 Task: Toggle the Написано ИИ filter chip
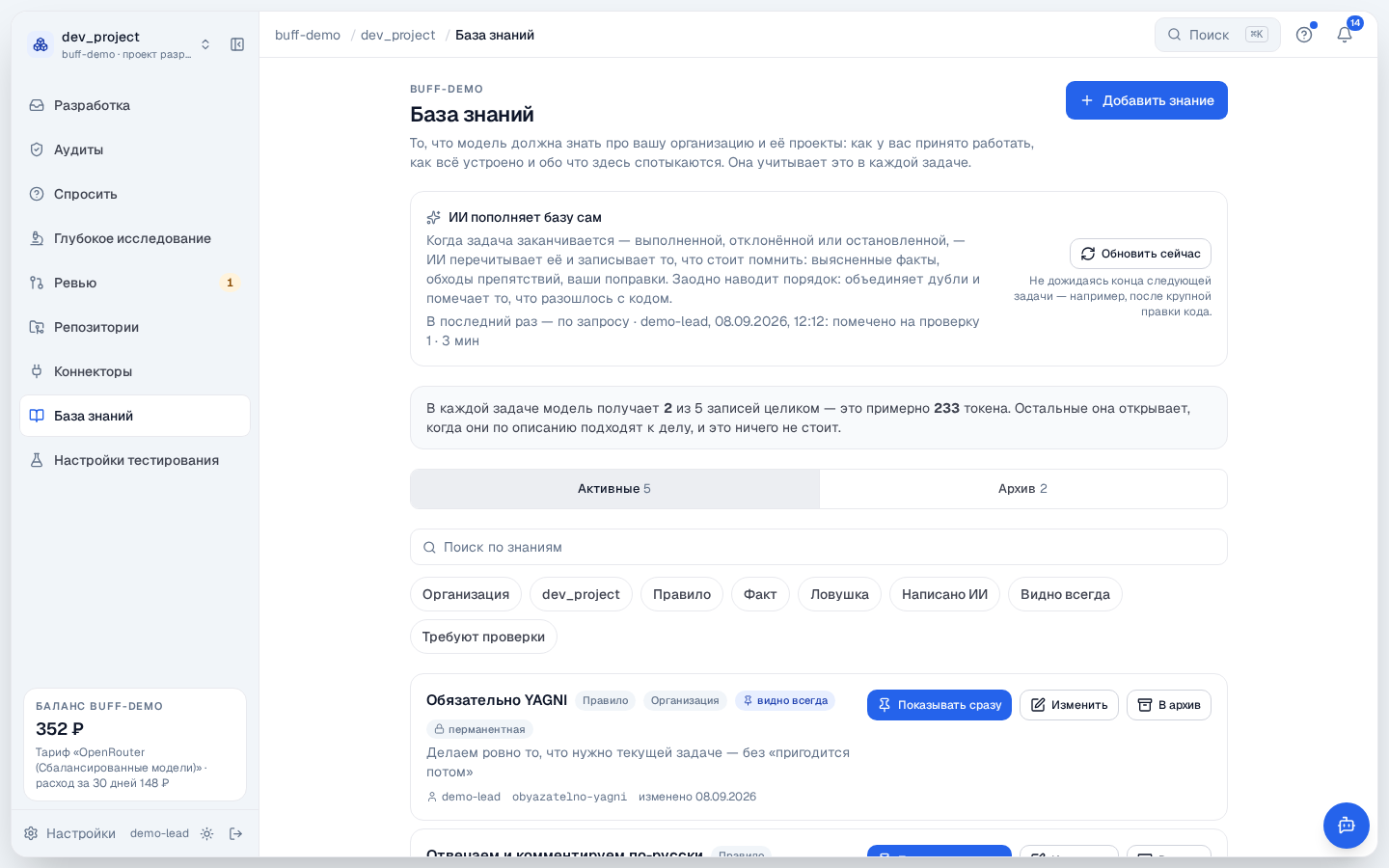click(944, 594)
